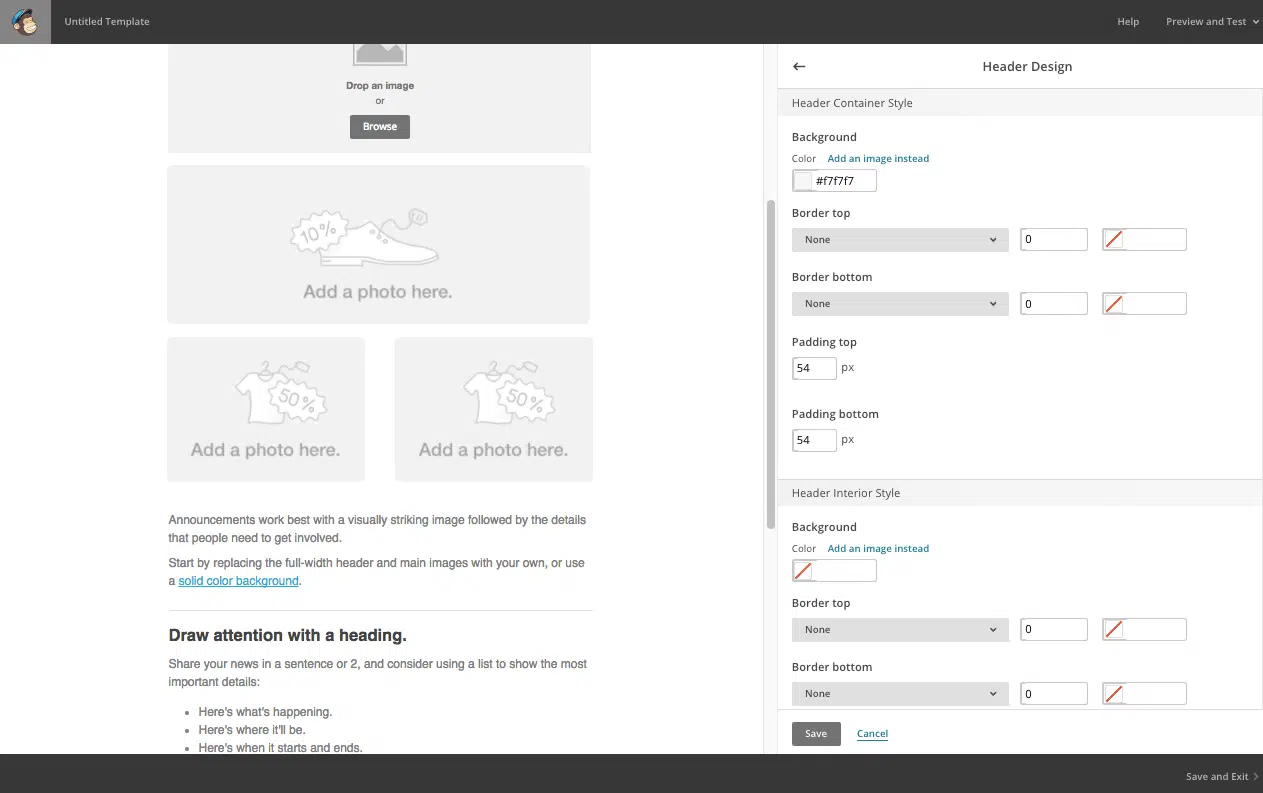
Task: Pick Header Interior background color swatch
Action: click(x=803, y=571)
